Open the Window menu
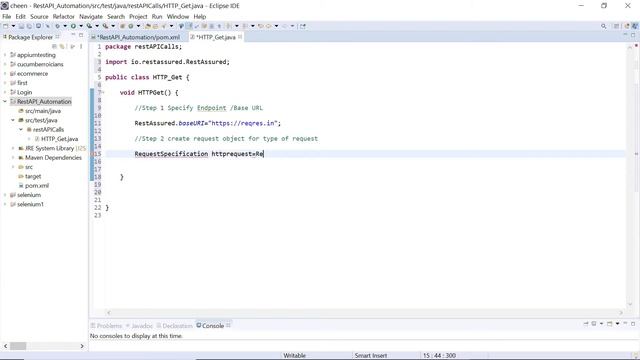 (178, 16)
